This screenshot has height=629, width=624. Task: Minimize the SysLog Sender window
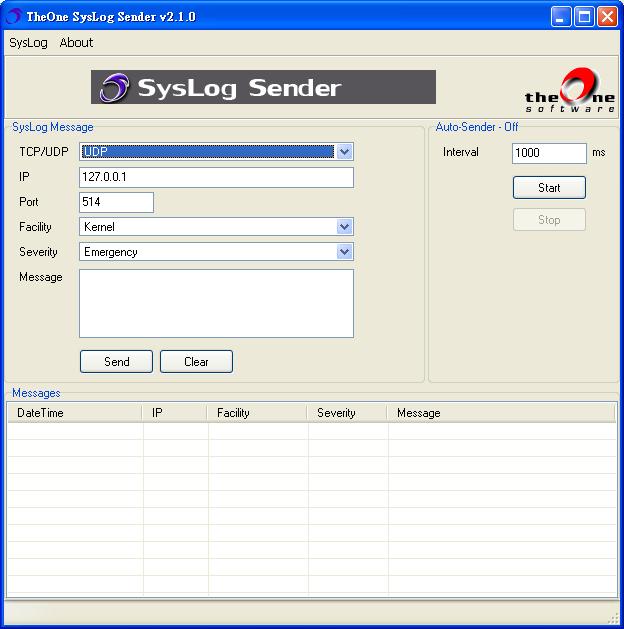561,17
